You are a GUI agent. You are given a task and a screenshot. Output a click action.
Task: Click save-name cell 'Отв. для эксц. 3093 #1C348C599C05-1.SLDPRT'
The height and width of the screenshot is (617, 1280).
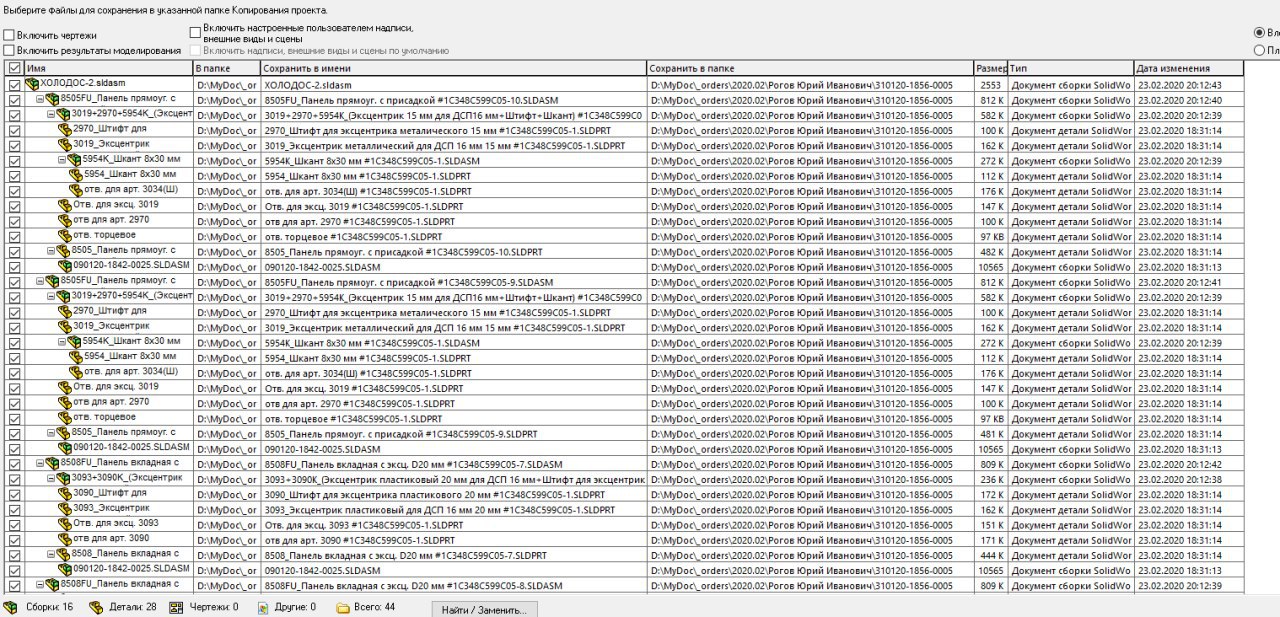(x=453, y=525)
